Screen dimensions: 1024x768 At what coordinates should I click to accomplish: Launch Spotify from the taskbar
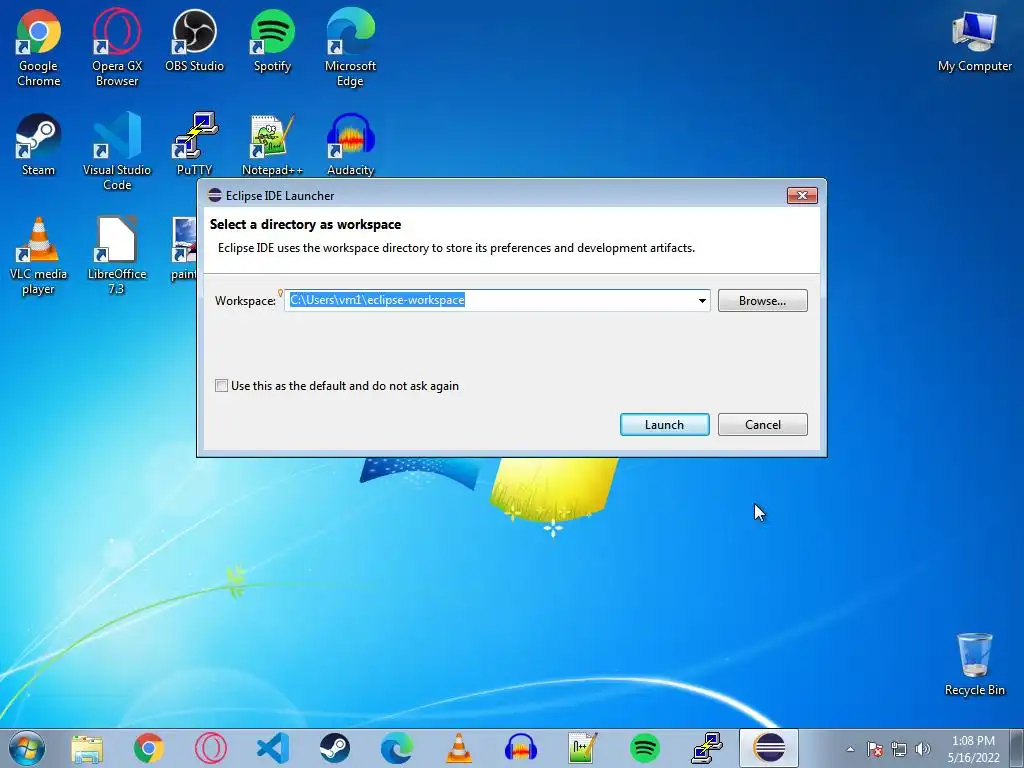pyautogui.click(x=645, y=748)
